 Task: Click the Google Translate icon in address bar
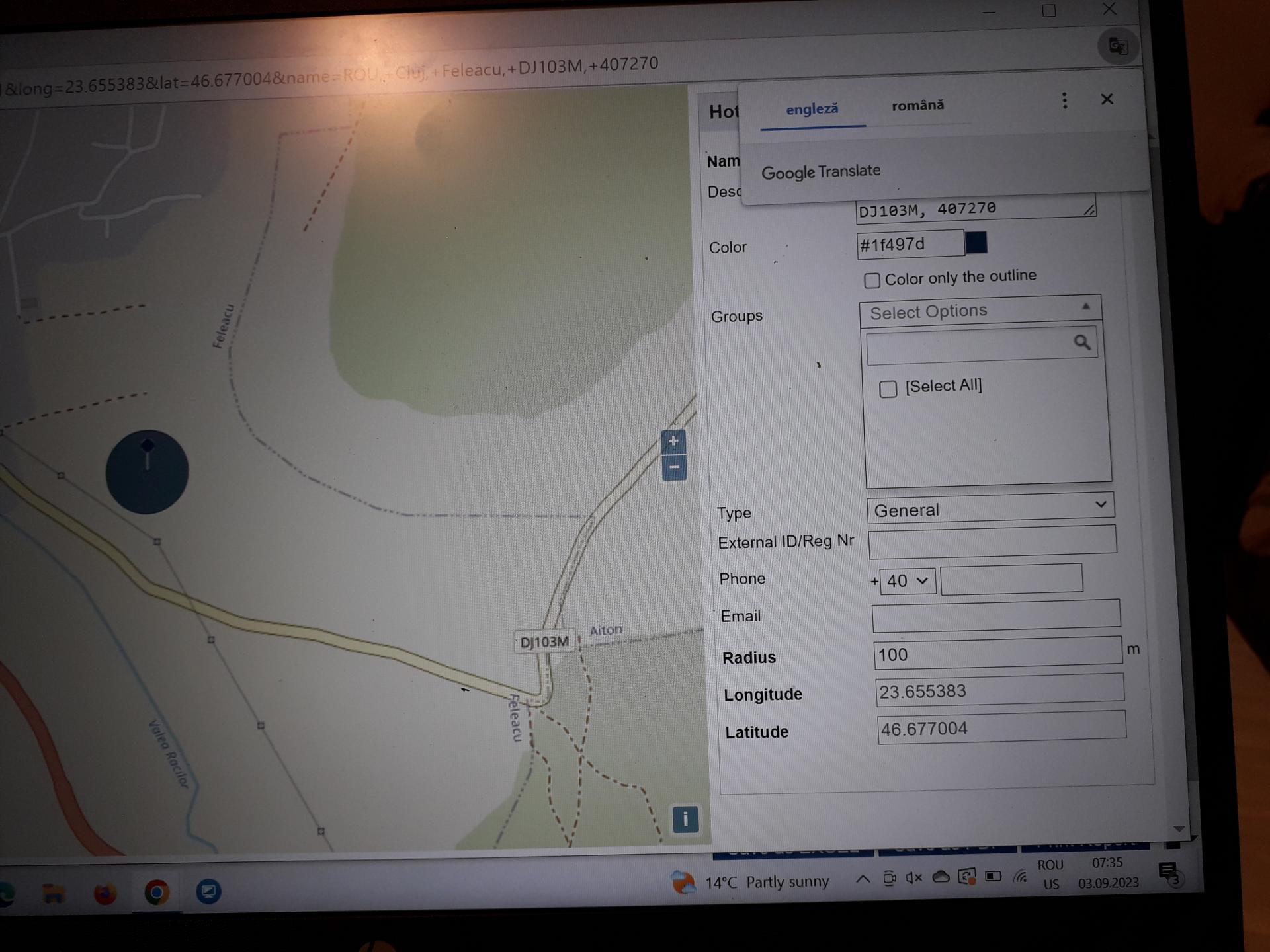click(1118, 46)
